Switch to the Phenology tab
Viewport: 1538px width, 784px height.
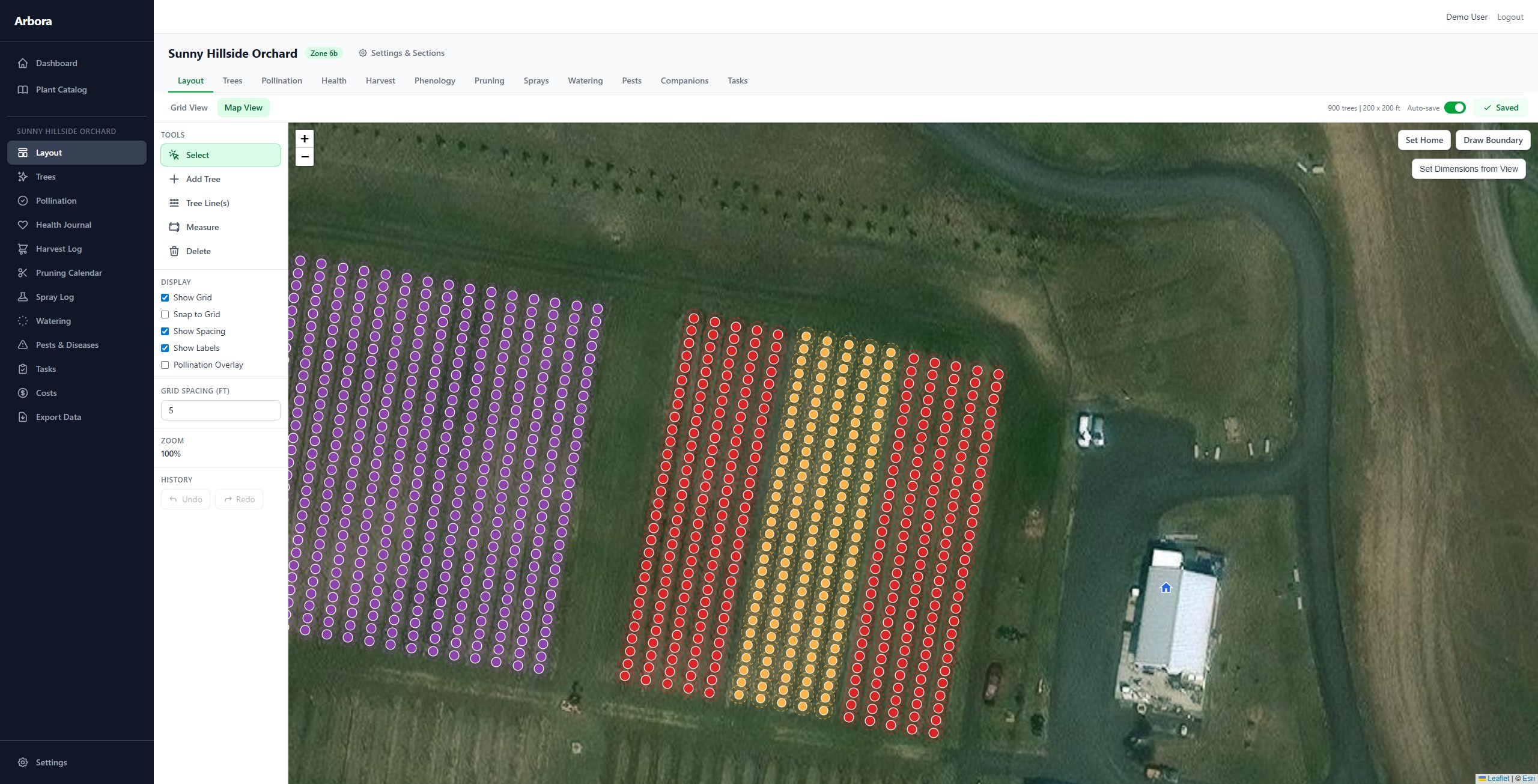(434, 81)
